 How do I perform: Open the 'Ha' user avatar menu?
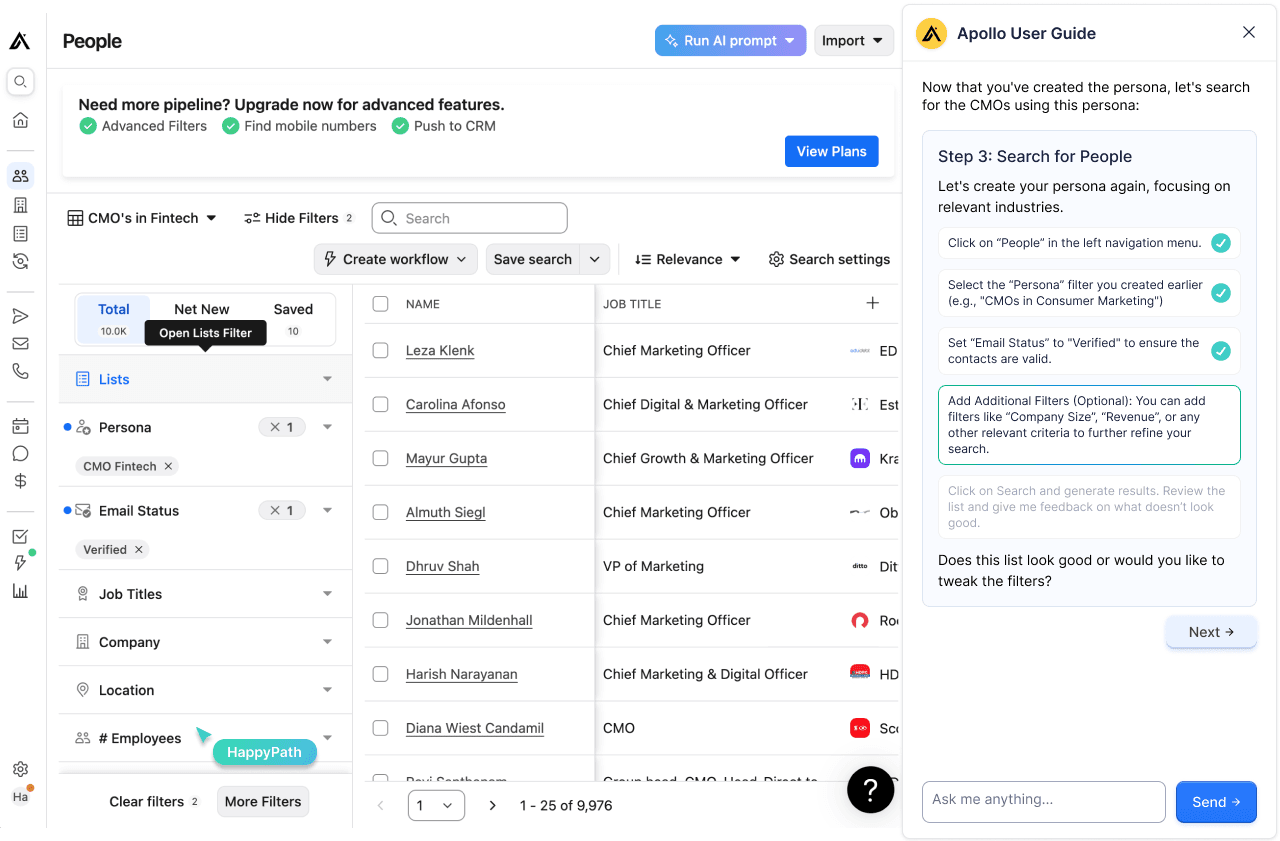20,797
